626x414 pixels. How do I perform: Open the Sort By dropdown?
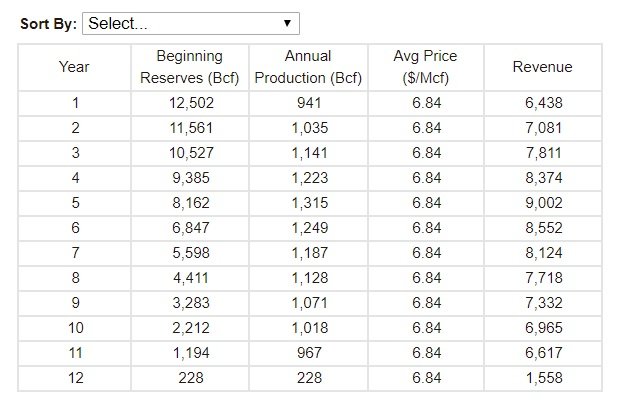[191, 23]
